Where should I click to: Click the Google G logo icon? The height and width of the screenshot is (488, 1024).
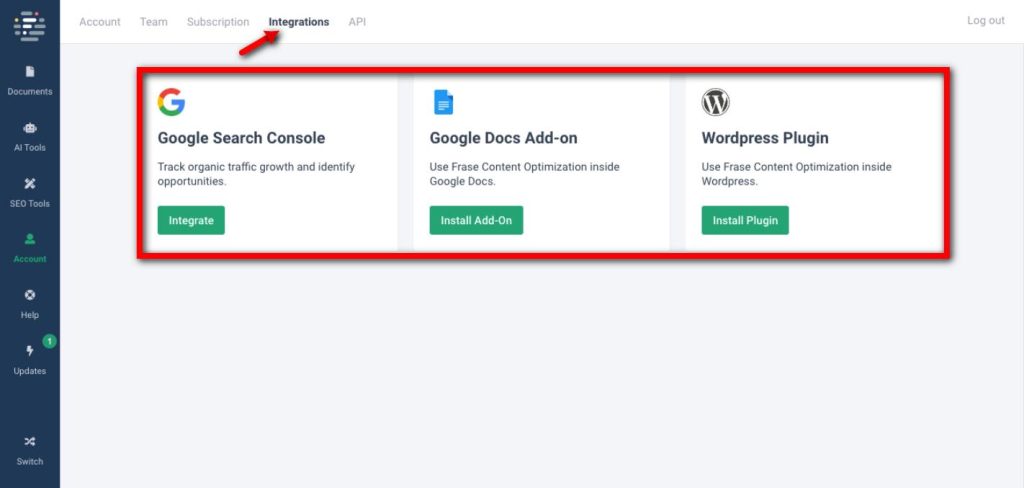(x=171, y=103)
